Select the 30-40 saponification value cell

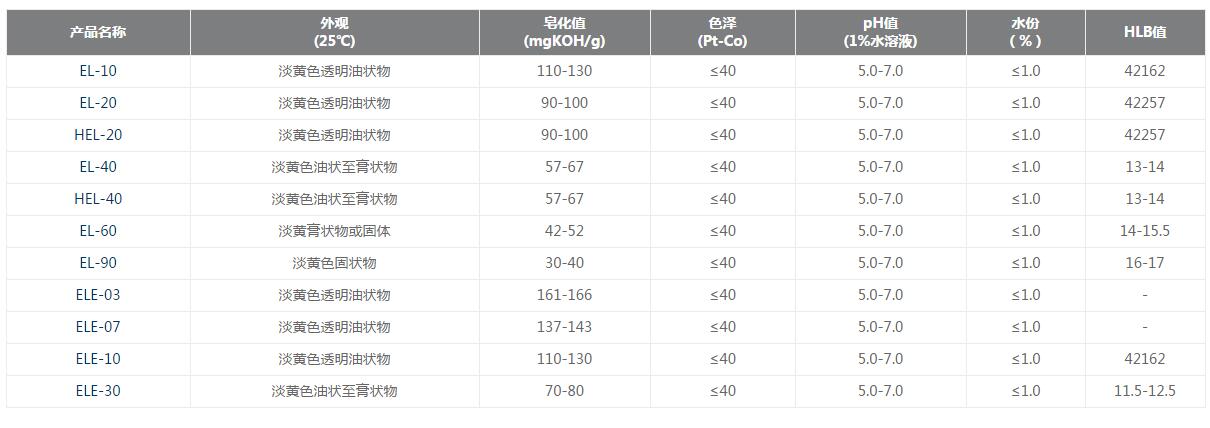tap(564, 263)
